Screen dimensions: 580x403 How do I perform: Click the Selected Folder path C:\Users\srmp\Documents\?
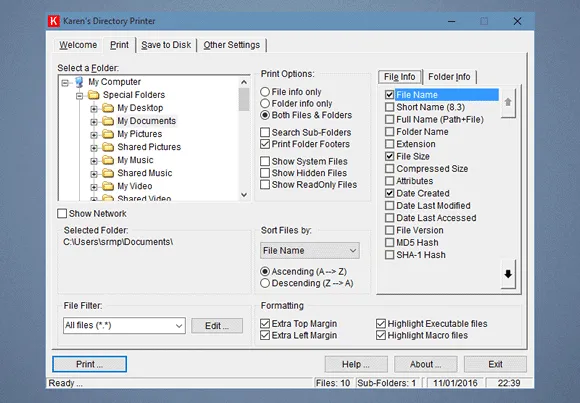click(118, 242)
